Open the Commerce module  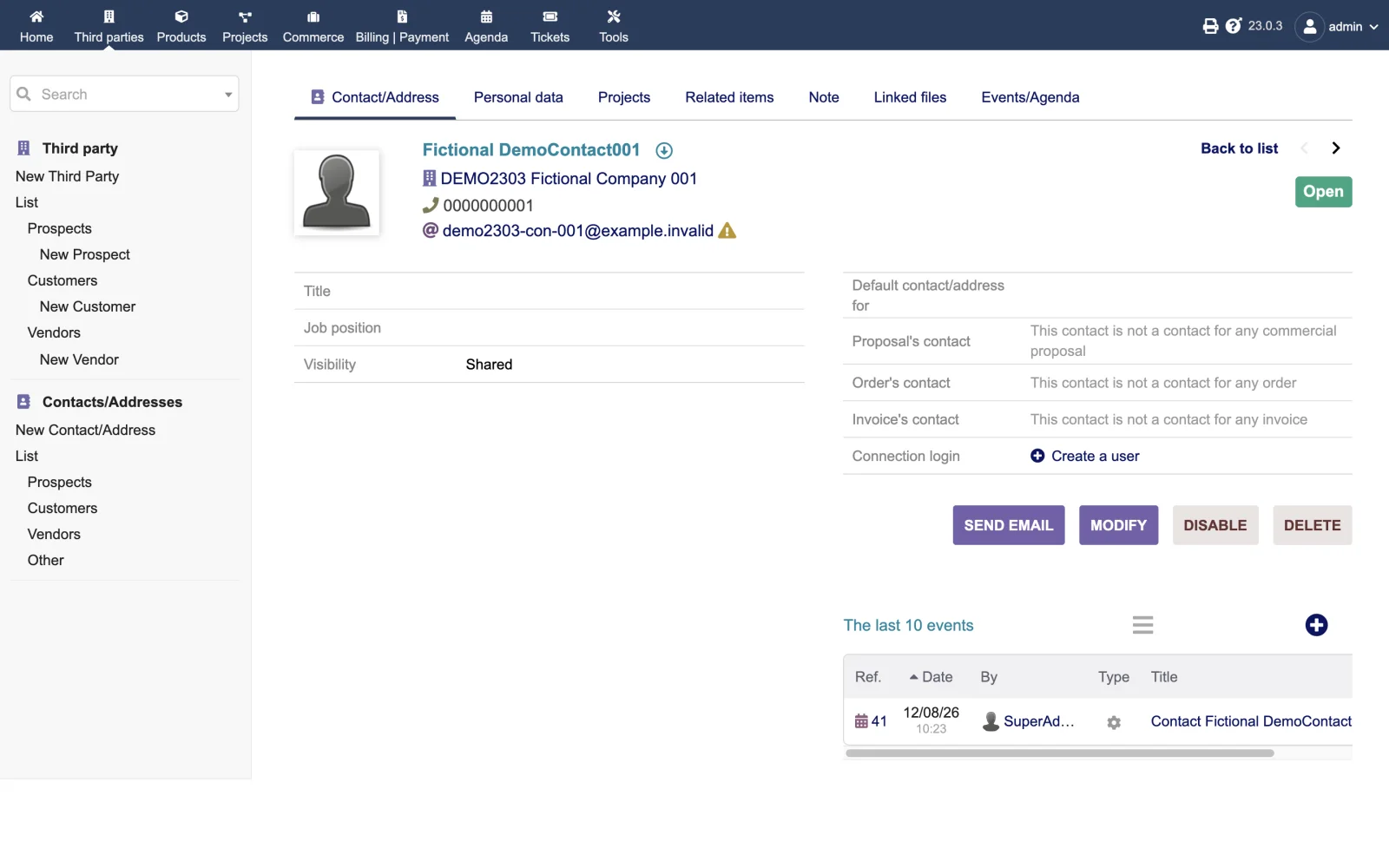tap(313, 26)
